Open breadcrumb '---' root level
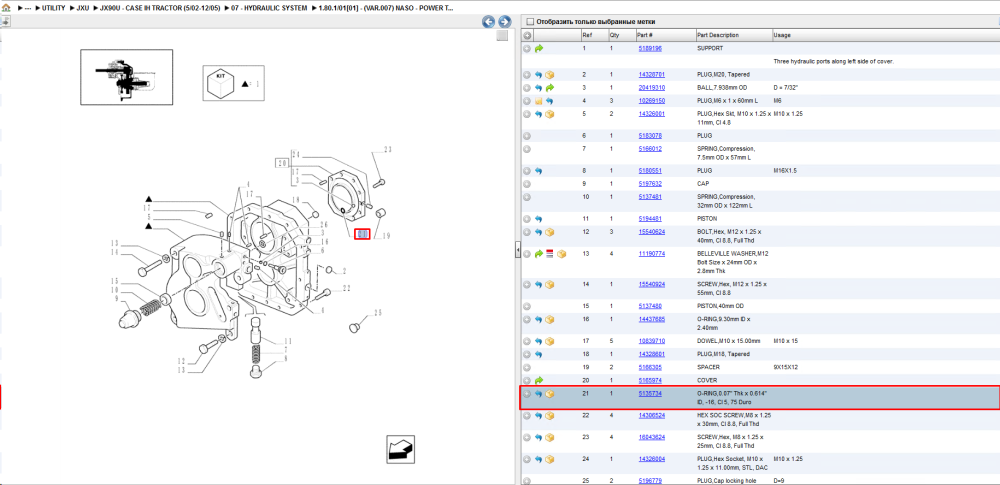Viewport: 1000px width, 485px height. (27, 7)
